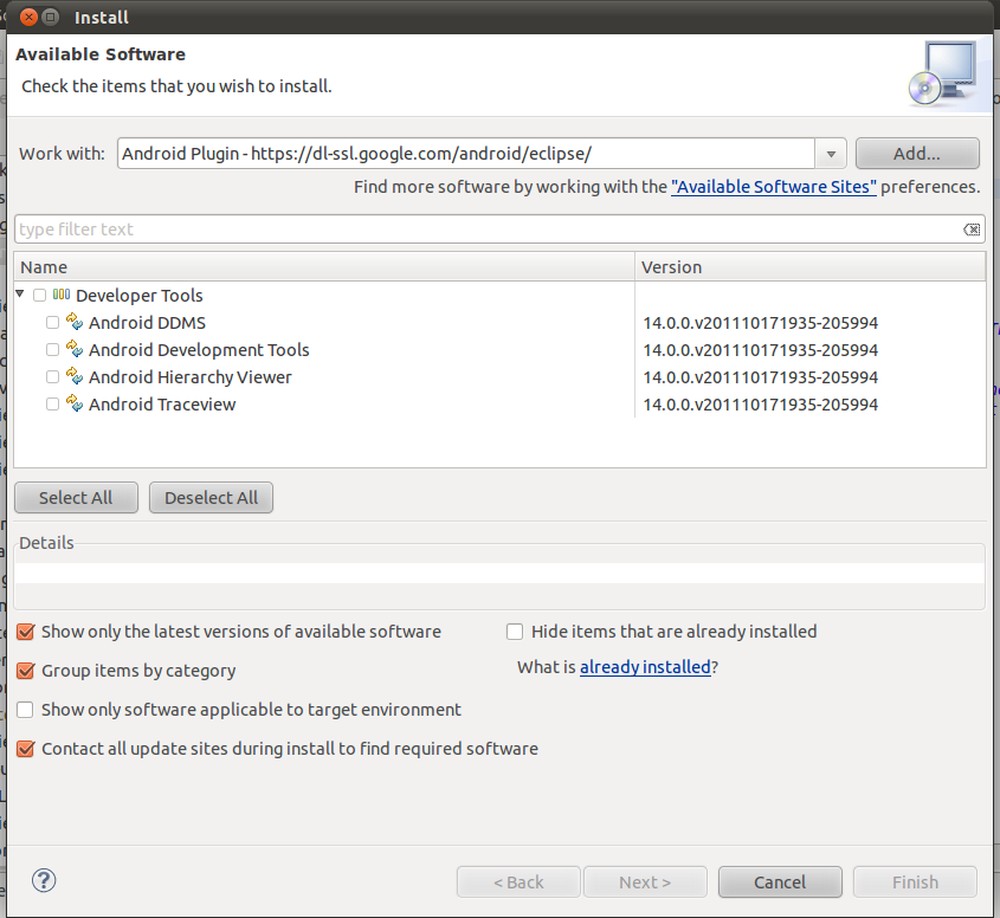Open help via the question mark icon

(x=44, y=881)
